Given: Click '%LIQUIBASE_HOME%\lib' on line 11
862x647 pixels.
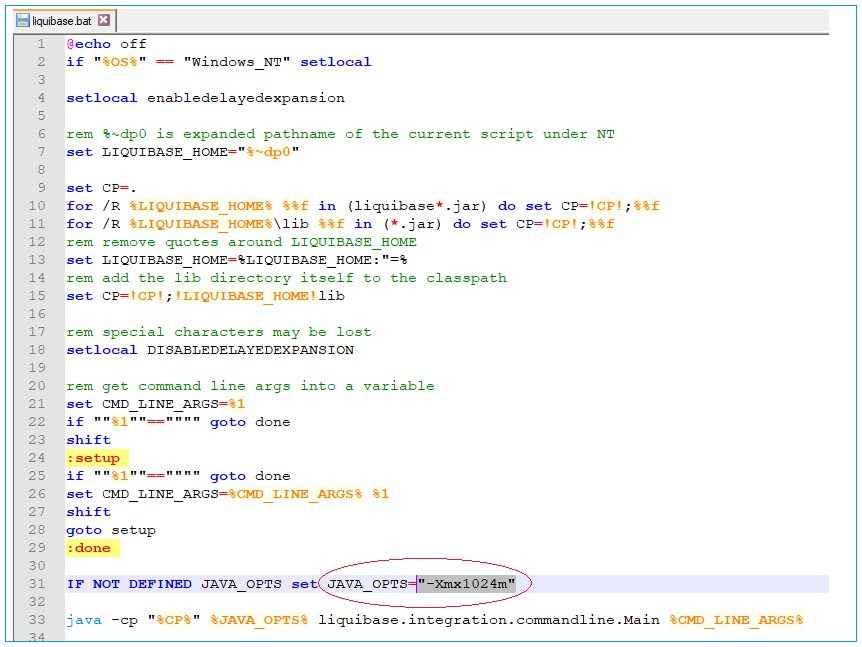Looking at the screenshot, I should pos(219,224).
